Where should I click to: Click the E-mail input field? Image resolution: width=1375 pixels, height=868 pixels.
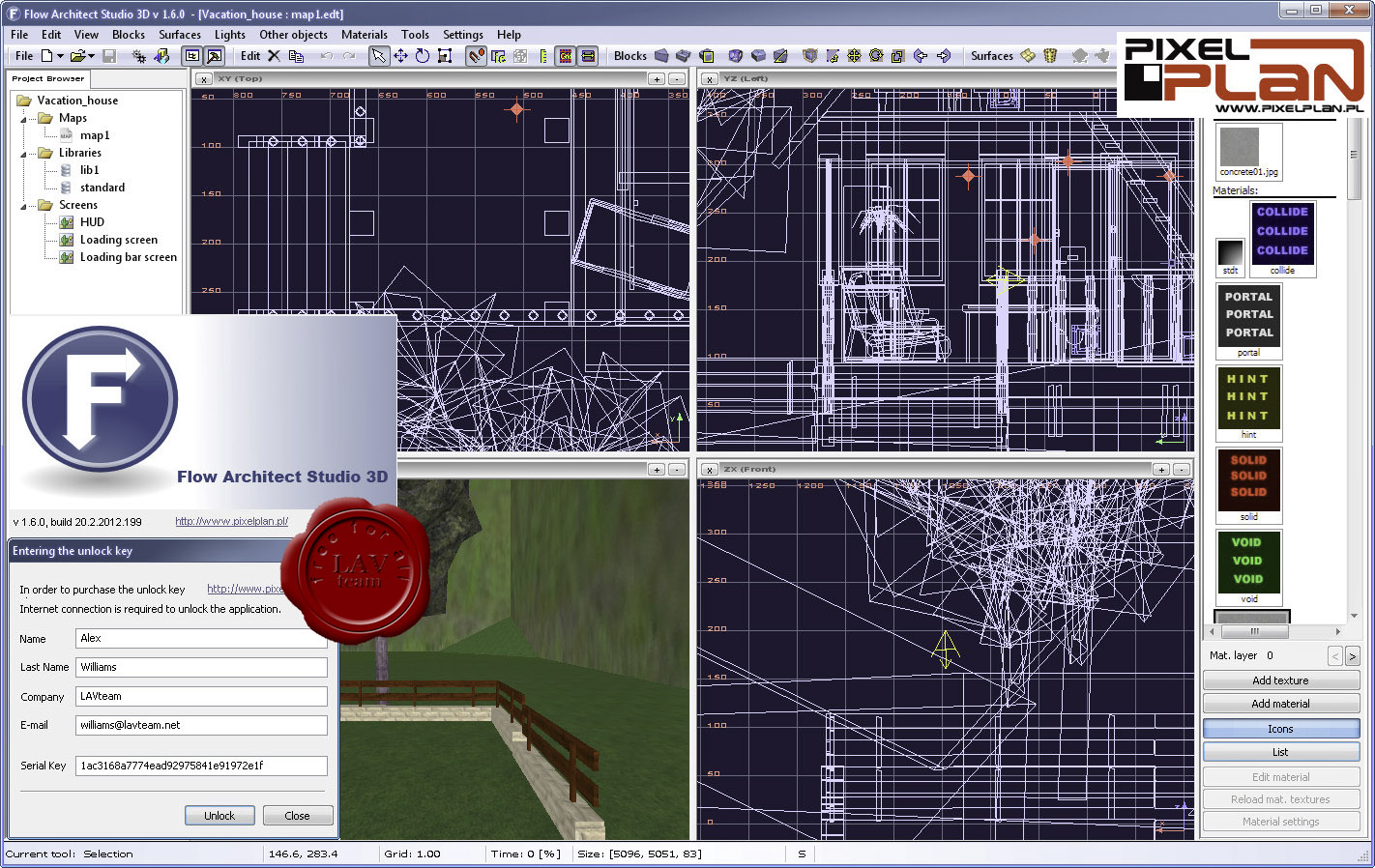pyautogui.click(x=201, y=725)
